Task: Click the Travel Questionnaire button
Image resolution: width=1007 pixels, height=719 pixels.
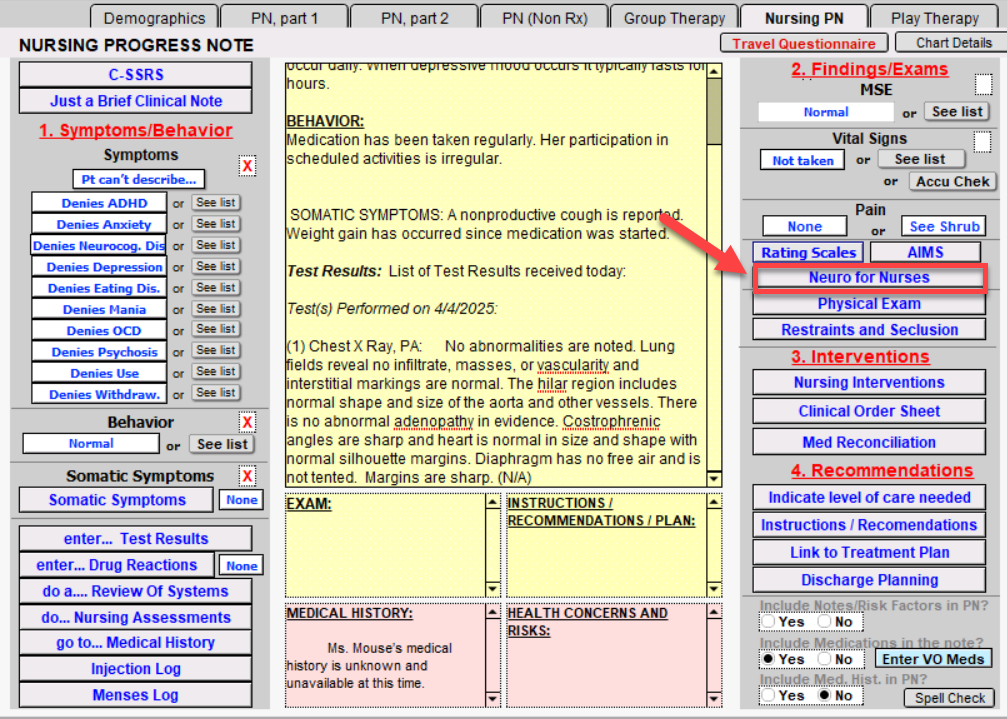Action: pyautogui.click(x=804, y=43)
